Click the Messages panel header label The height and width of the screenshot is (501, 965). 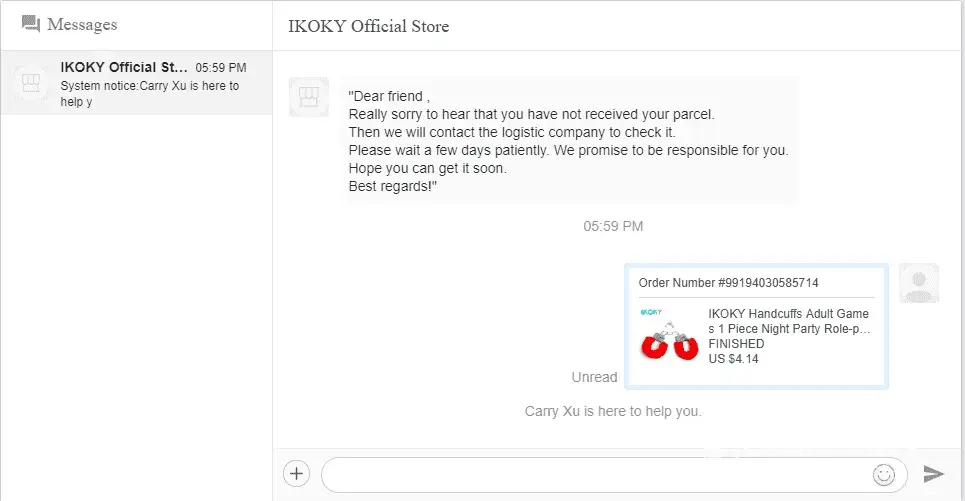click(x=82, y=24)
